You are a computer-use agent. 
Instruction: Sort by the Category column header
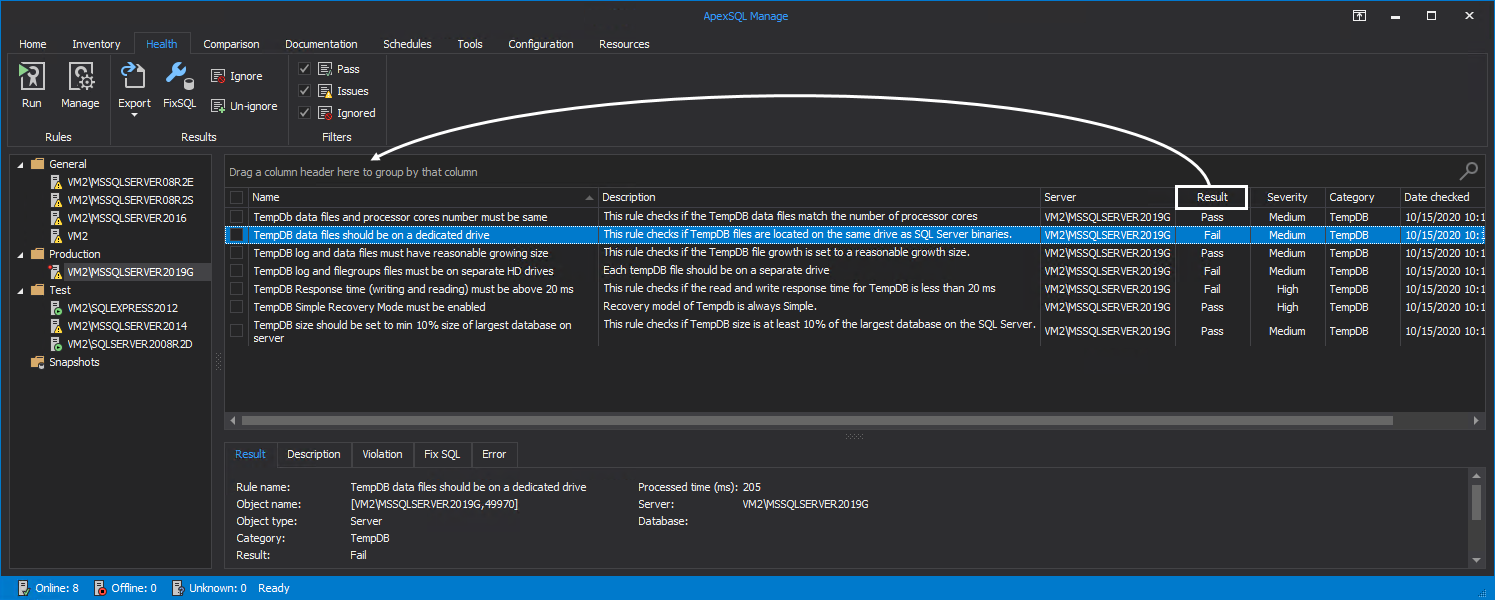pos(1362,197)
